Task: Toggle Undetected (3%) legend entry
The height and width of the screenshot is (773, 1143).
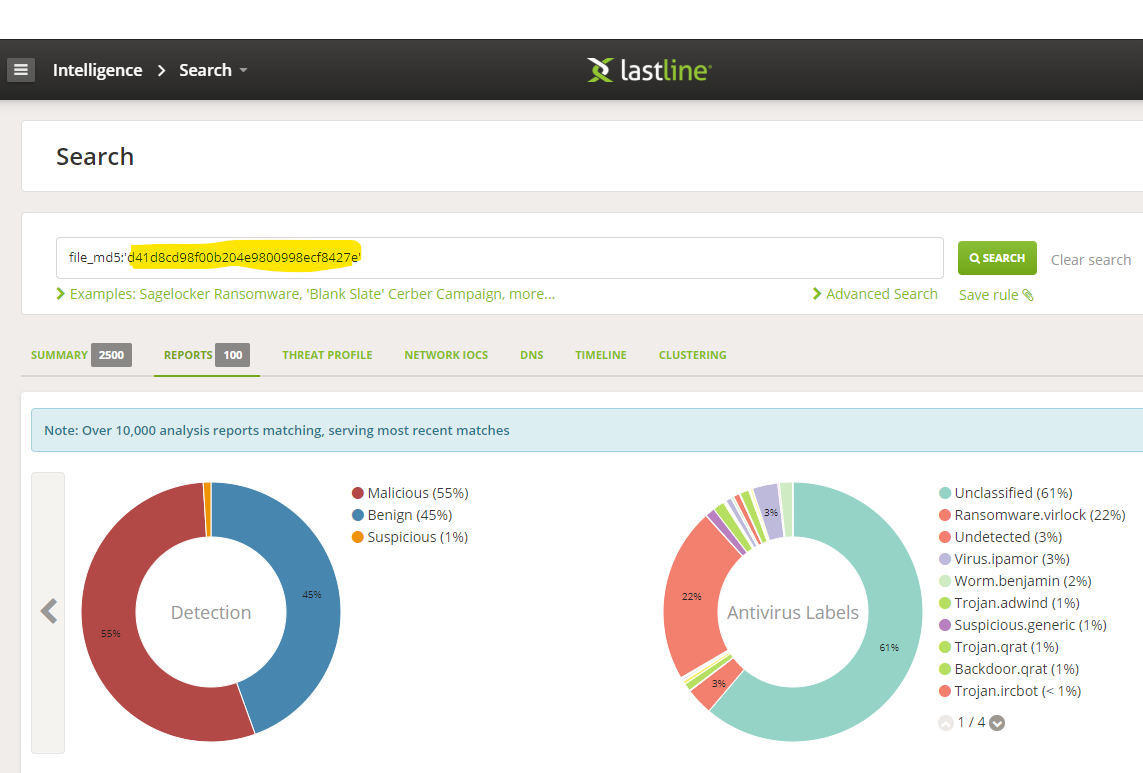Action: click(x=1001, y=537)
